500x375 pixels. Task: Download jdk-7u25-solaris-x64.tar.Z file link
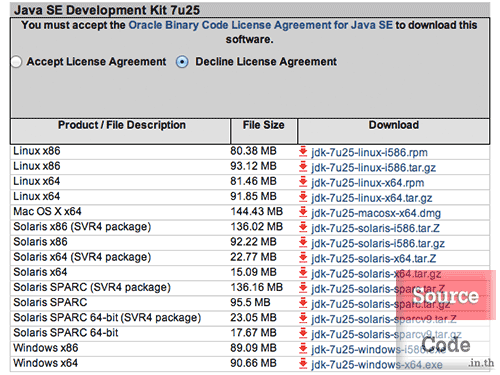pos(374,259)
